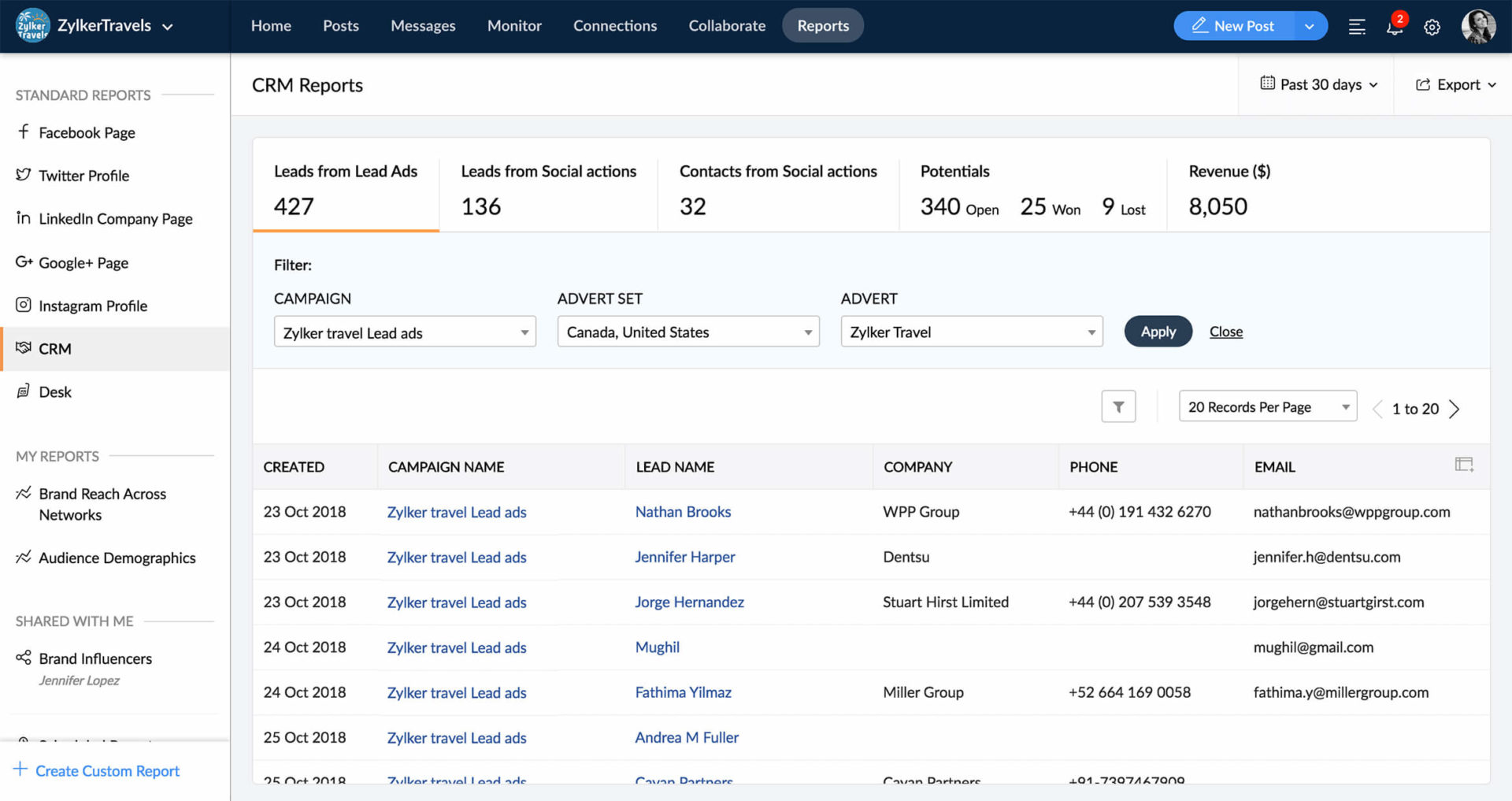The height and width of the screenshot is (801, 1512).
Task: Open Instagram Profile report
Action: pyautogui.click(x=93, y=306)
